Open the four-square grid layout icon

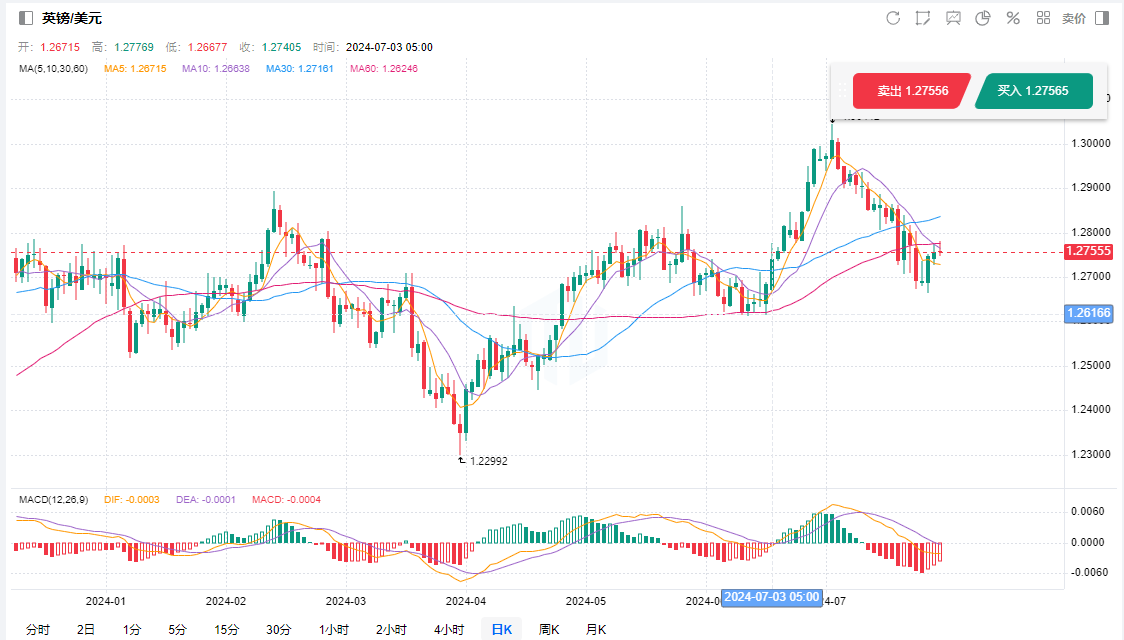(x=1043, y=18)
